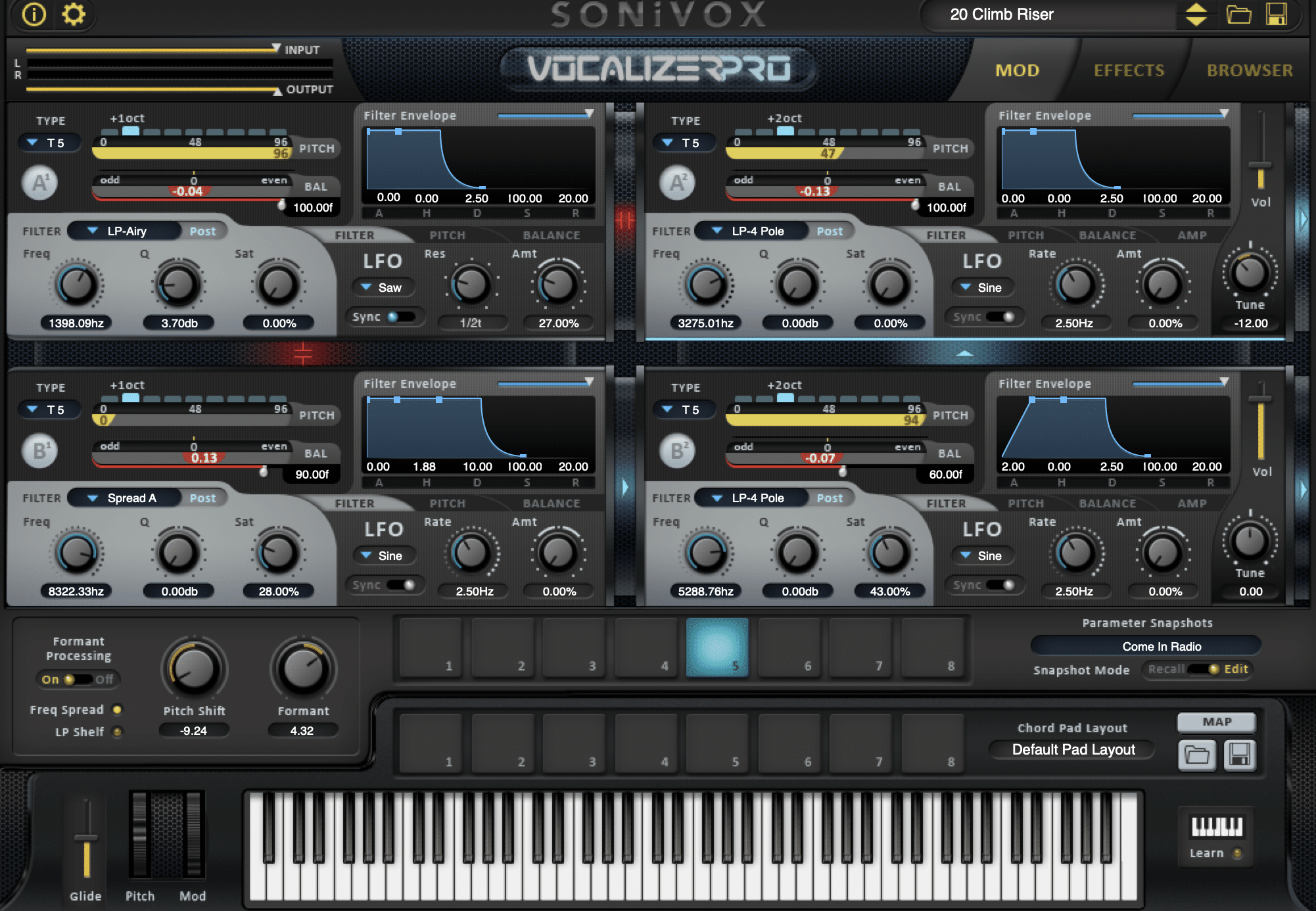Open A1 TYPE T5 dropdown
Viewport: 1316px width, 911px height.
click(50, 143)
